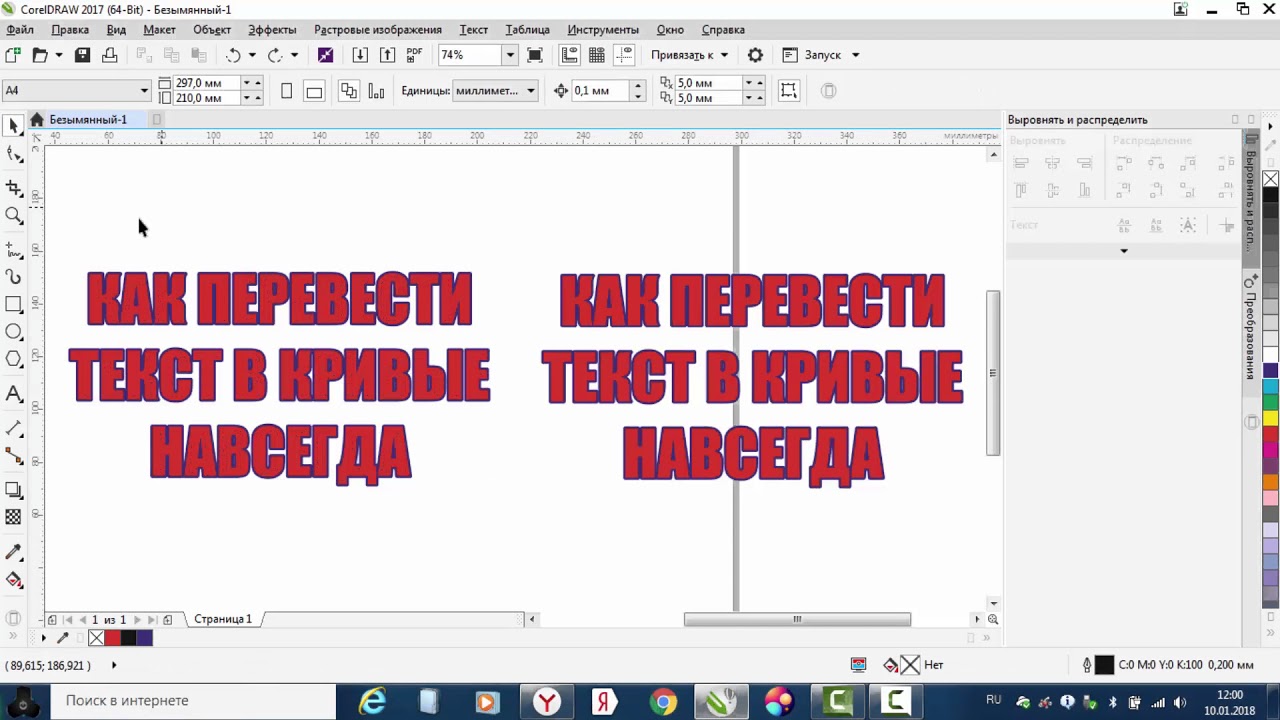Select the Parallel Dimension tool
This screenshot has width=1280, height=720.
pos(14,428)
